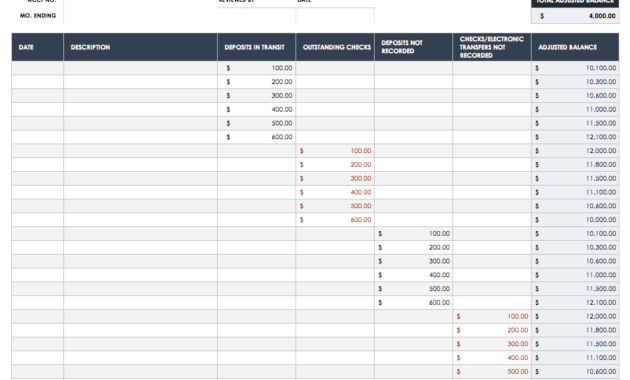Click Description cell in Deposits in Transit 100.00 row
Image resolution: width=630 pixels, height=380 pixels.
click(x=140, y=68)
